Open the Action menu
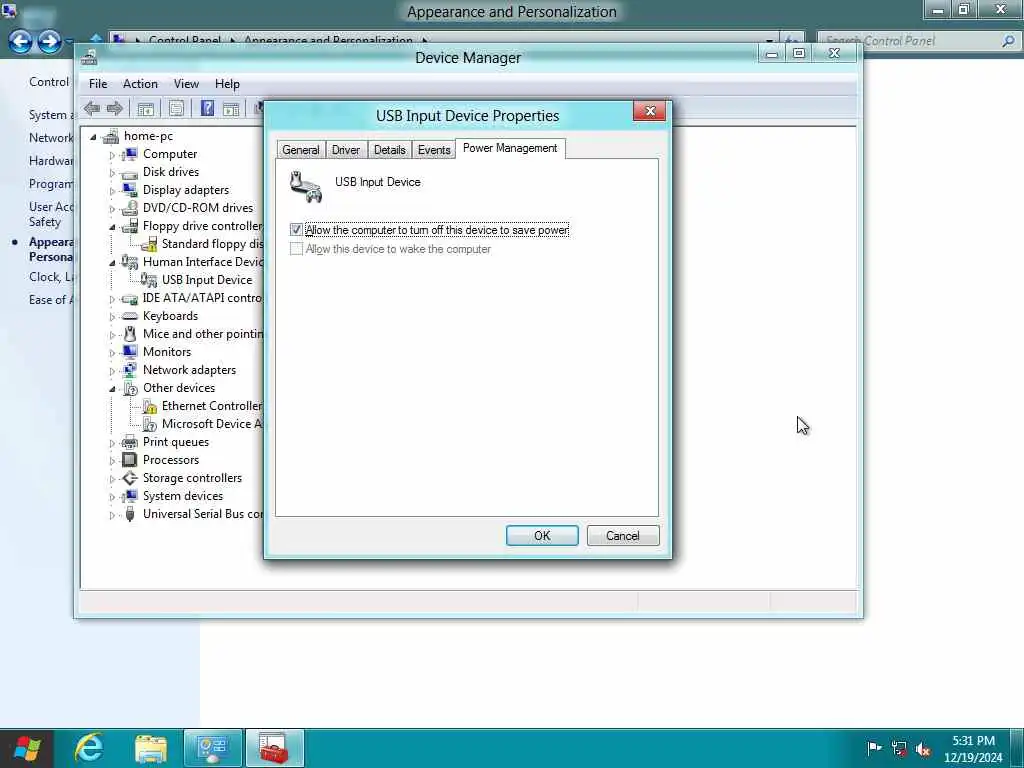 click(140, 84)
